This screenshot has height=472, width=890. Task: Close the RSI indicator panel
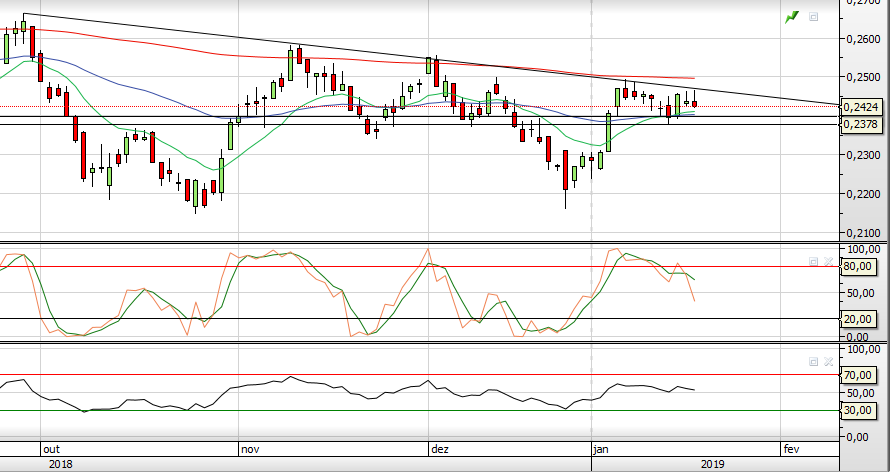click(827, 361)
